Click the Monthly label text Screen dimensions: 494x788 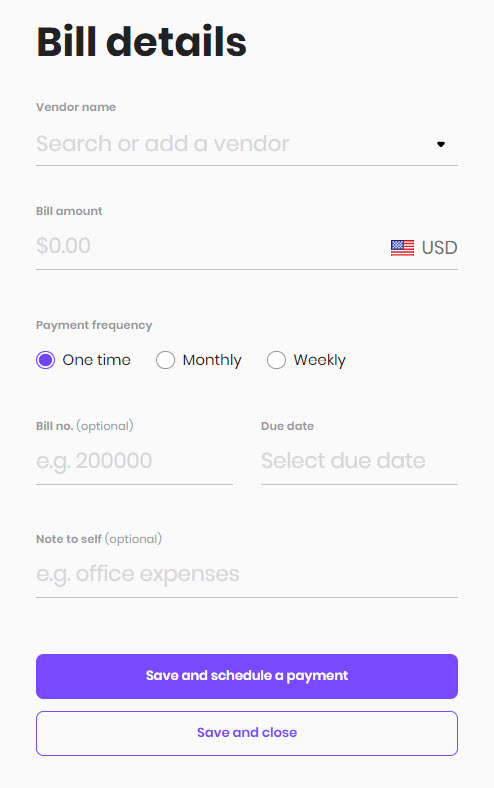click(212, 360)
